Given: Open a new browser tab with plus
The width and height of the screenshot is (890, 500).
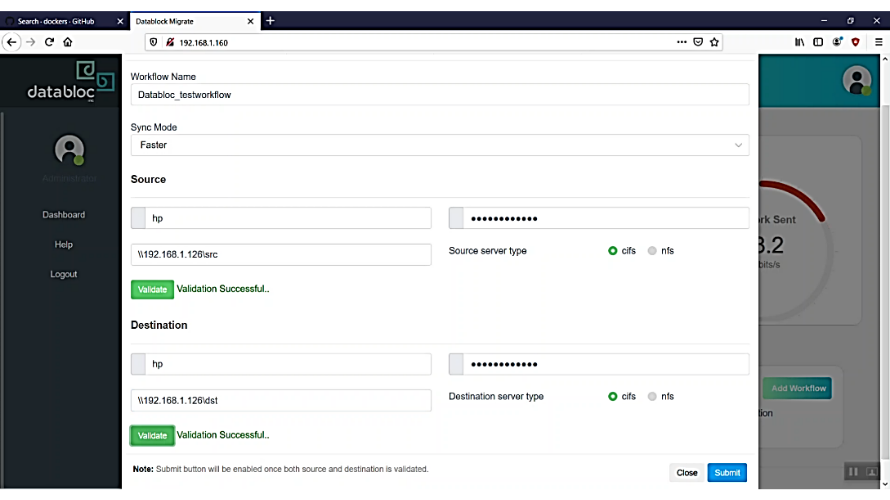Looking at the screenshot, I should [x=270, y=21].
